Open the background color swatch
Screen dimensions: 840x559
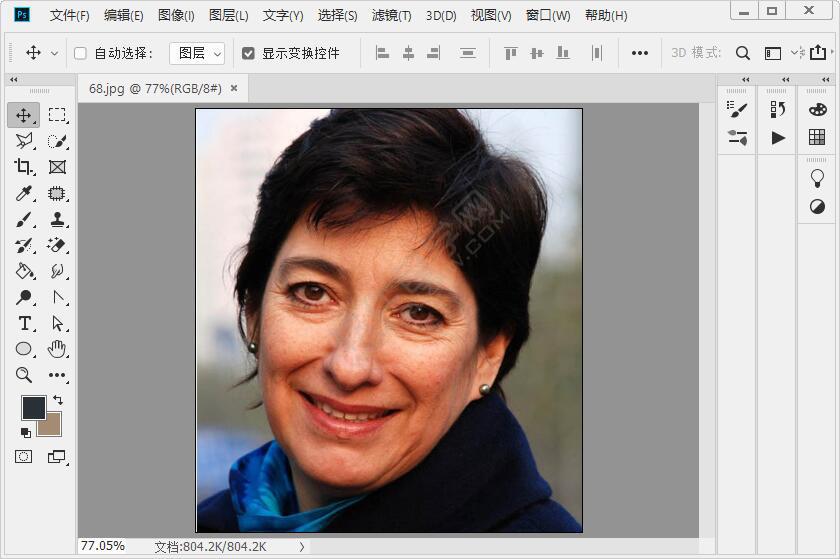pyautogui.click(x=54, y=426)
